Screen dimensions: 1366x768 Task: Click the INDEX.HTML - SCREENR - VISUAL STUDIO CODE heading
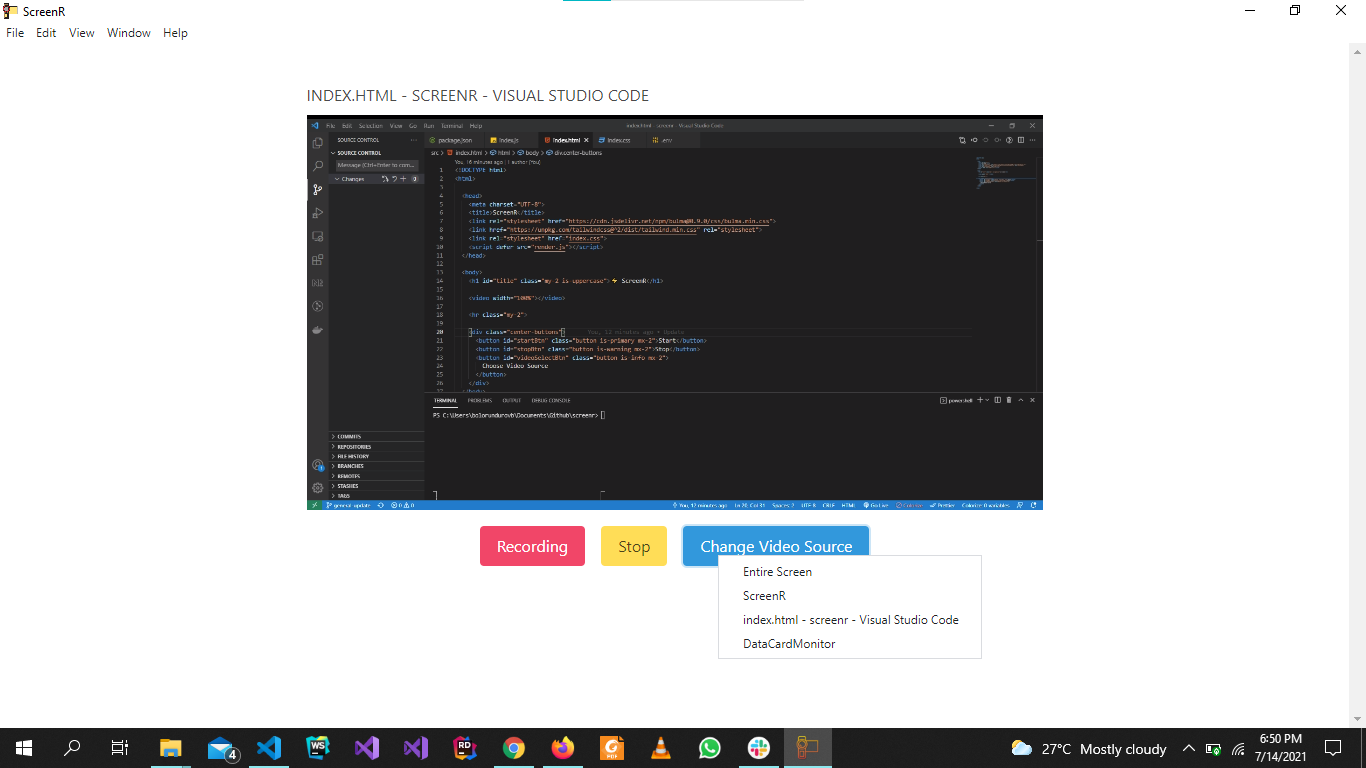point(478,96)
